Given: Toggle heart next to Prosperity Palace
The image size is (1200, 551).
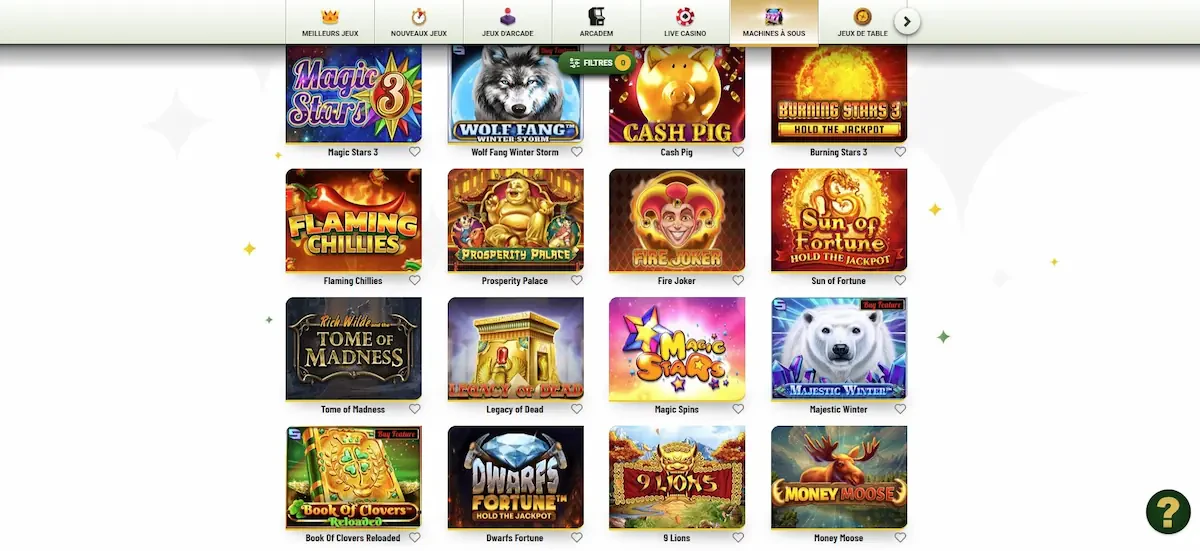Looking at the screenshot, I should click(x=577, y=281).
